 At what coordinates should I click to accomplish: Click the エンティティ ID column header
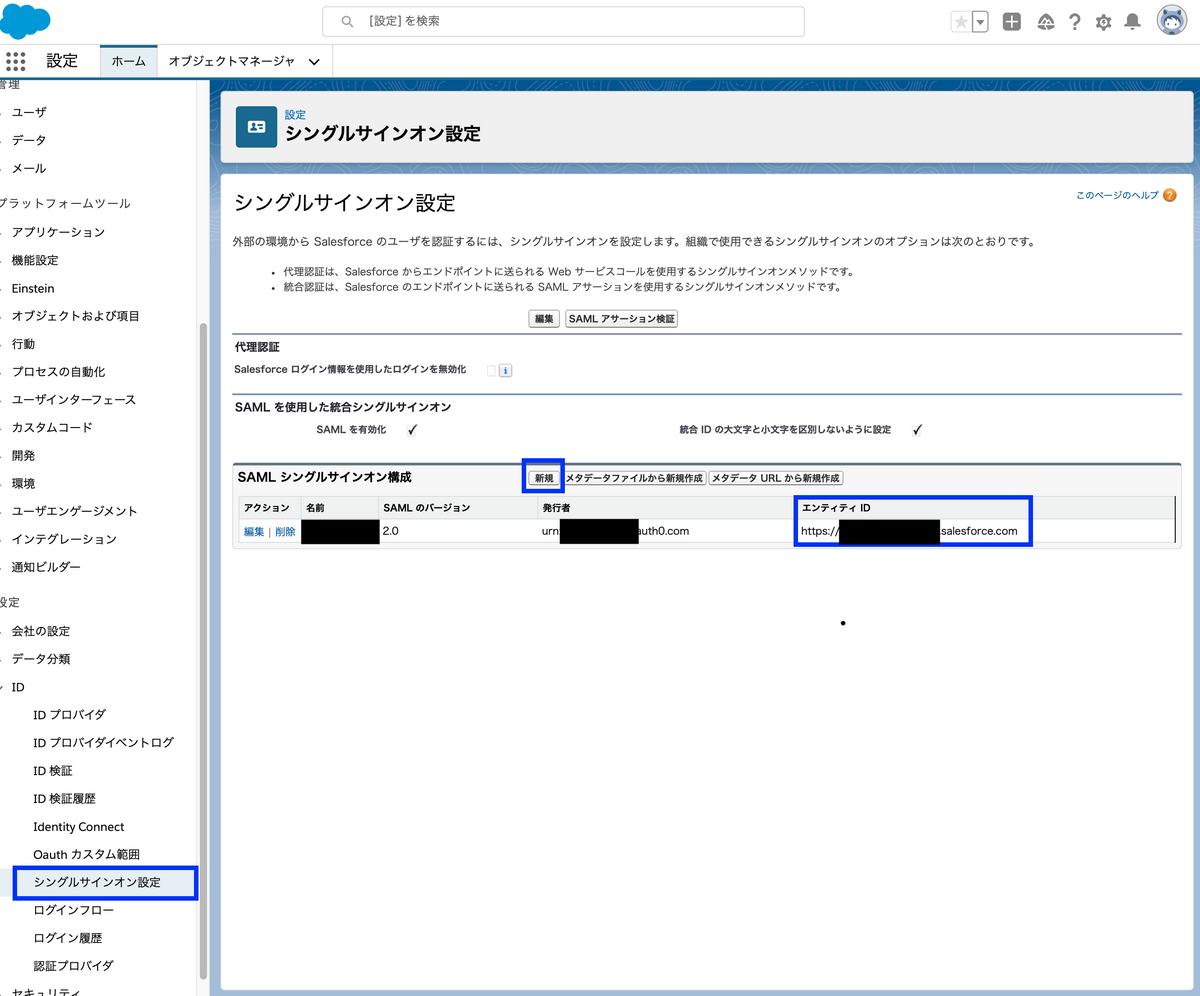[x=836, y=508]
